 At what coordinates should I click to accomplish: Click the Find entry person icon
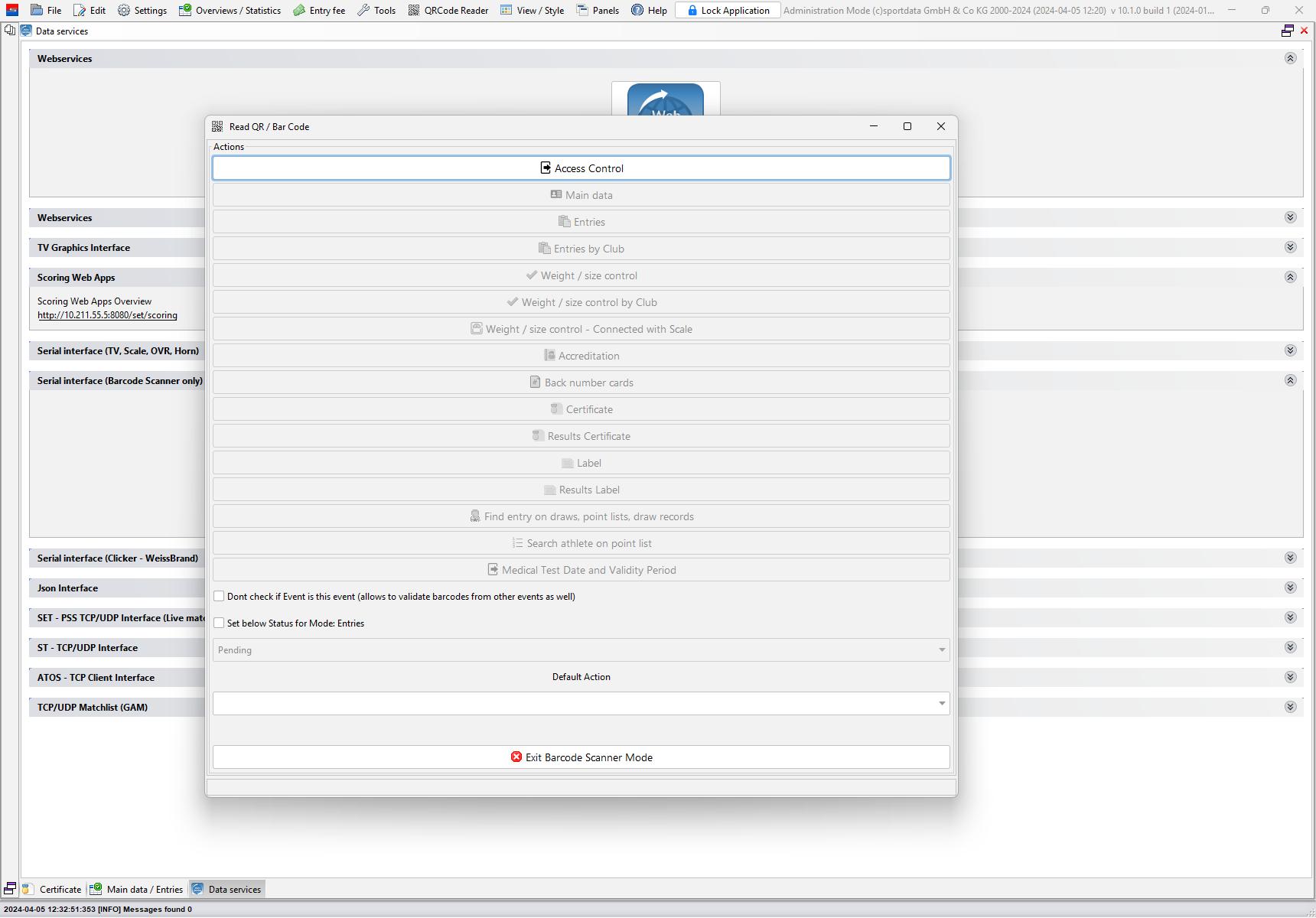475,516
